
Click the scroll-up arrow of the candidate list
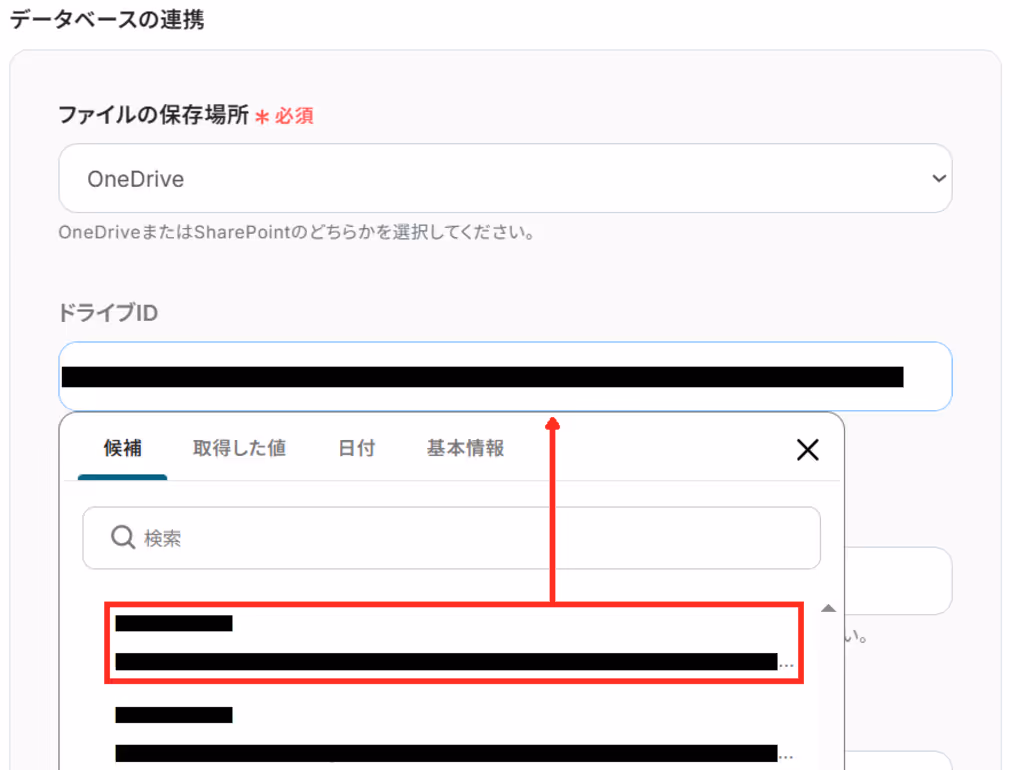pyautogui.click(x=828, y=608)
